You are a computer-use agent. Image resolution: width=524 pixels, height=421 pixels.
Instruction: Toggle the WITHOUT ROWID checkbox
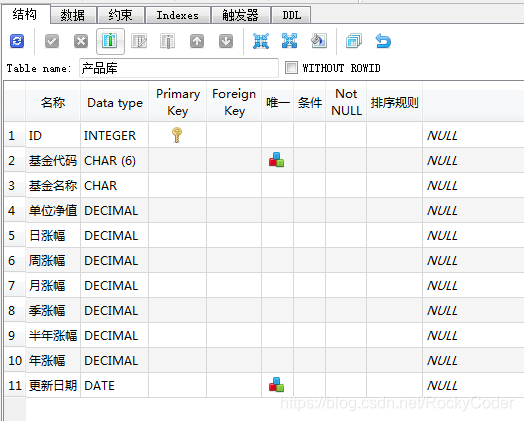(x=291, y=68)
